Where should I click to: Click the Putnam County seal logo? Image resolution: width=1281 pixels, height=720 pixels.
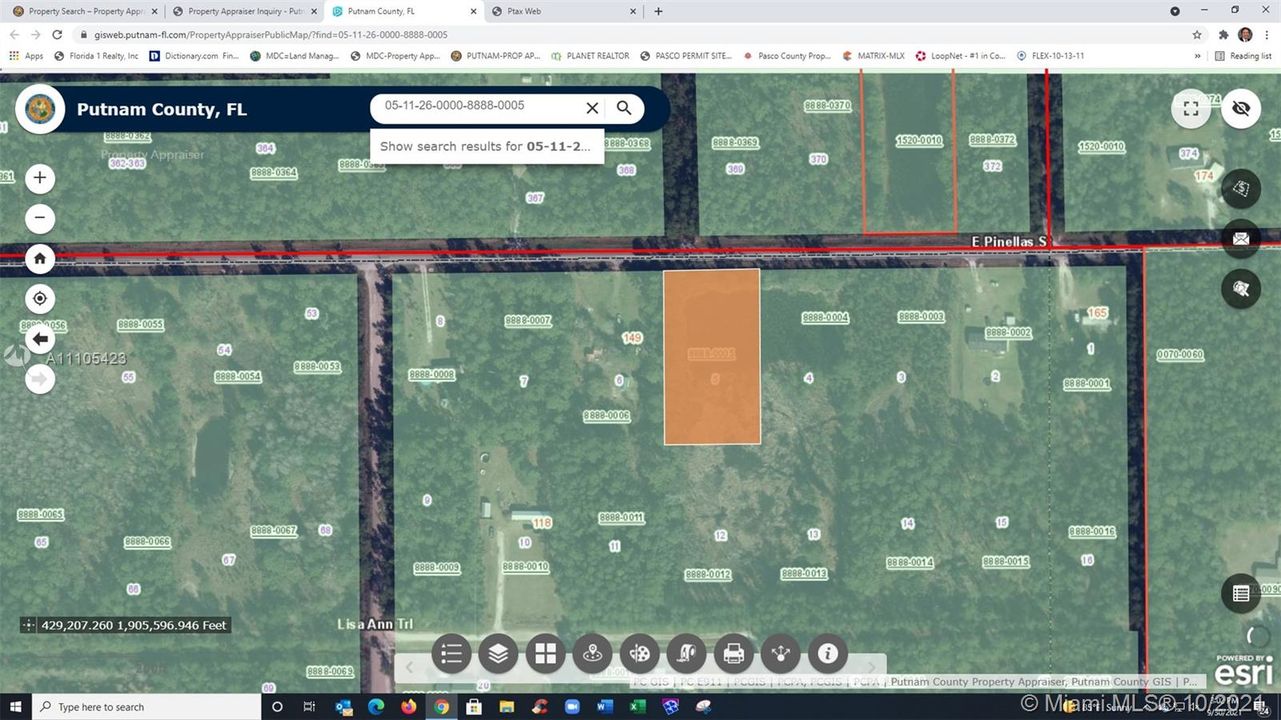point(40,109)
